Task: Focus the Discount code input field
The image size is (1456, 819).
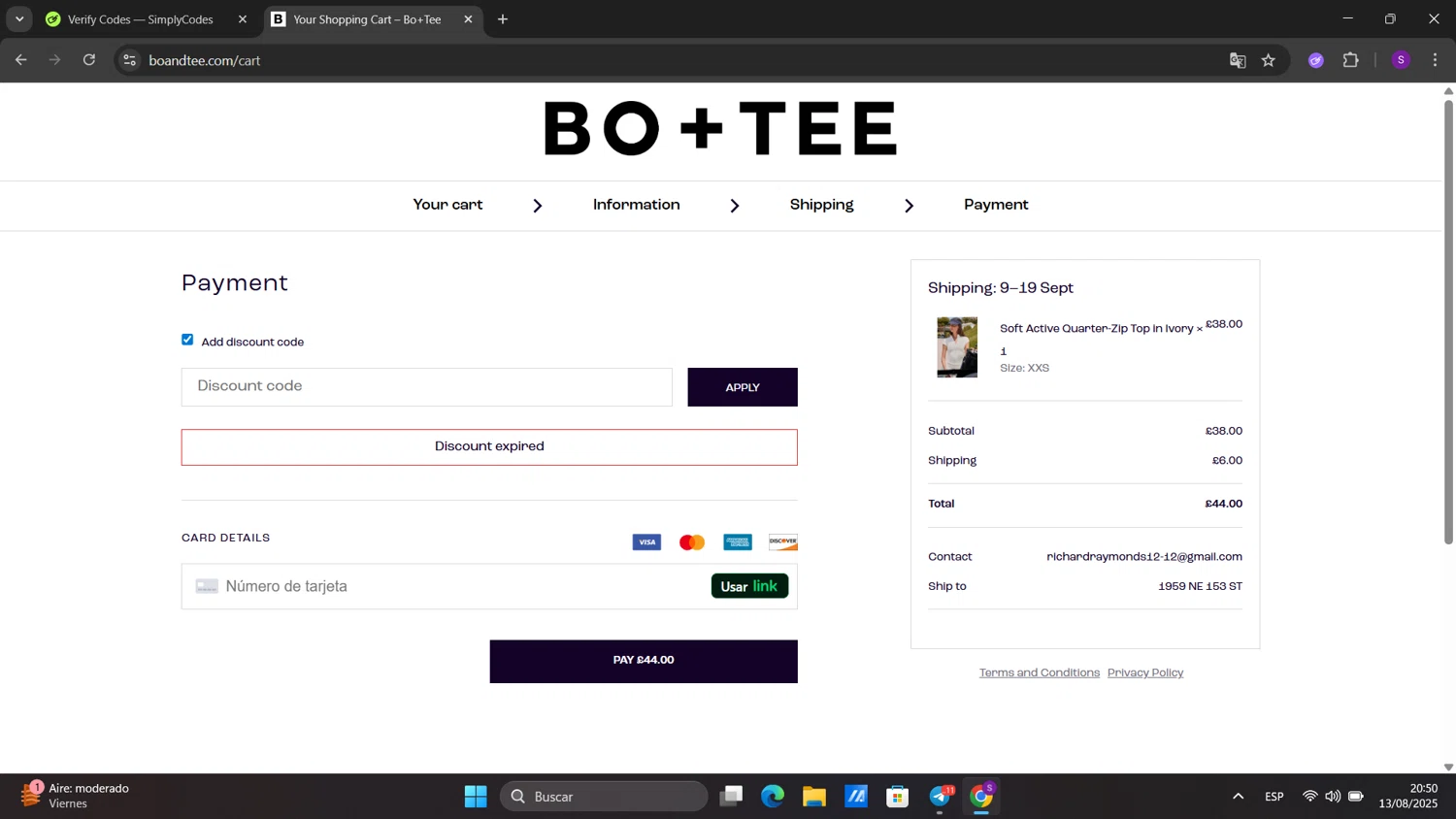Action: coord(427,387)
